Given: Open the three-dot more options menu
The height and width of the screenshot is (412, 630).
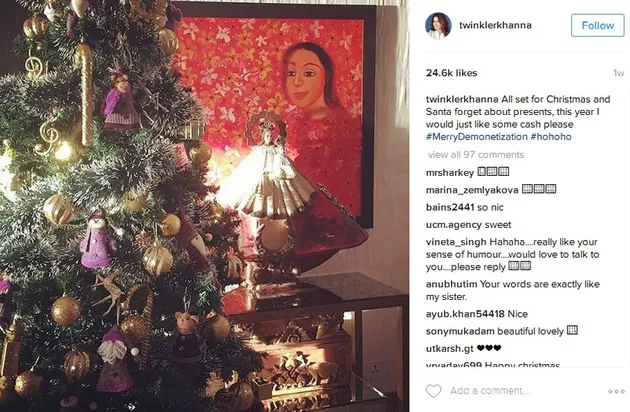Looking at the screenshot, I should click(x=616, y=391).
